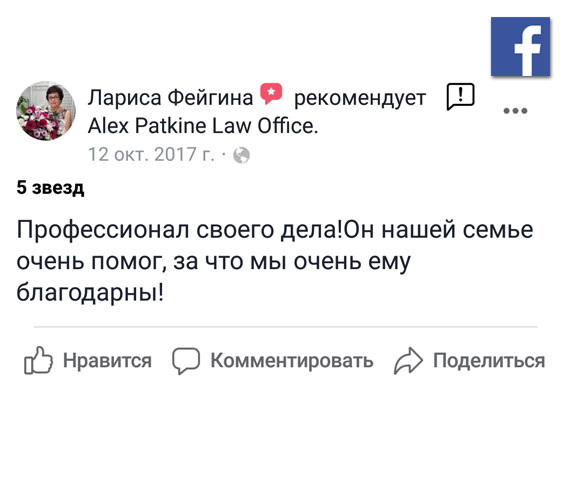
Task: Click the comment speech bubble icon
Action: pos(186,361)
